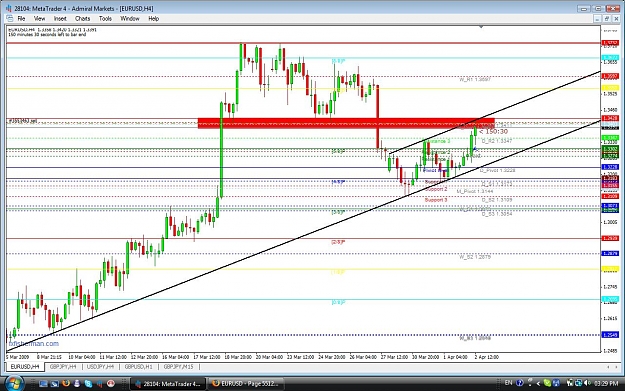This screenshot has height=391, width=625.
Task: Open the Charts menu
Action: point(83,18)
